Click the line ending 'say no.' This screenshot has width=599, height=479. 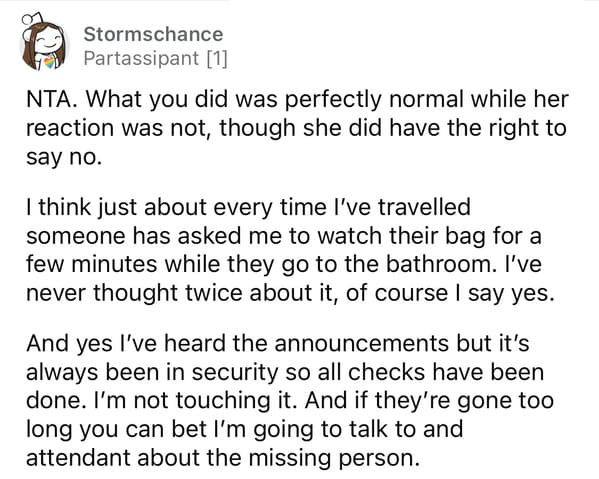click(x=64, y=157)
